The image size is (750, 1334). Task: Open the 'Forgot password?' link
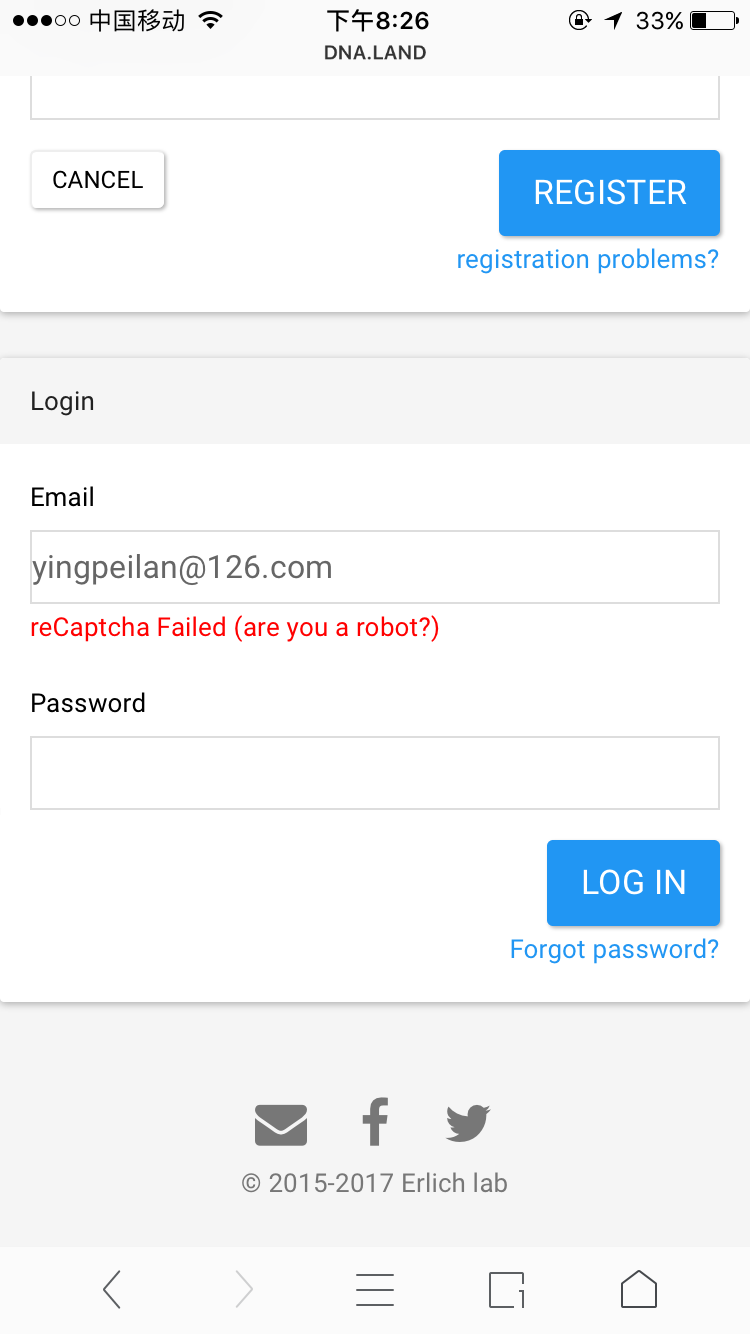(x=614, y=949)
